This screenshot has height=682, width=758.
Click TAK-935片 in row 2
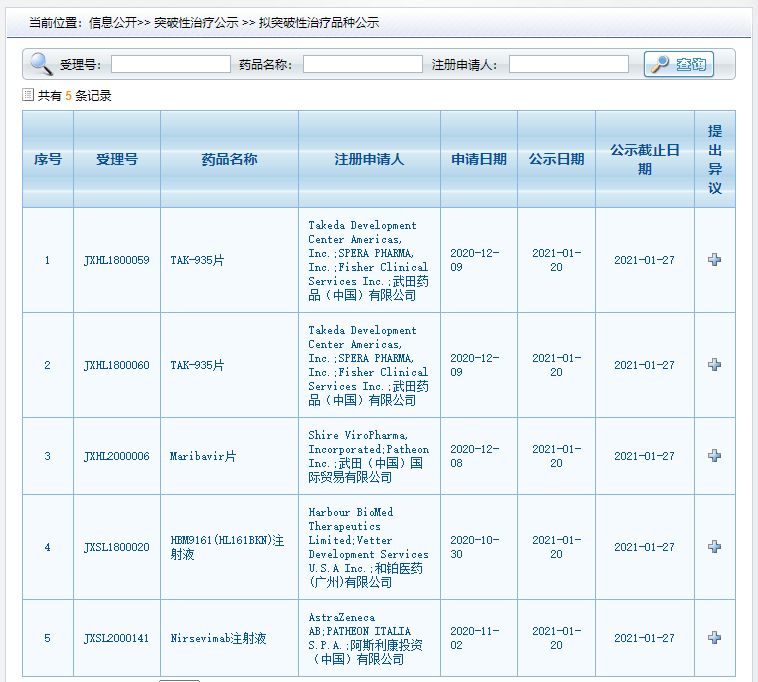pos(197,365)
